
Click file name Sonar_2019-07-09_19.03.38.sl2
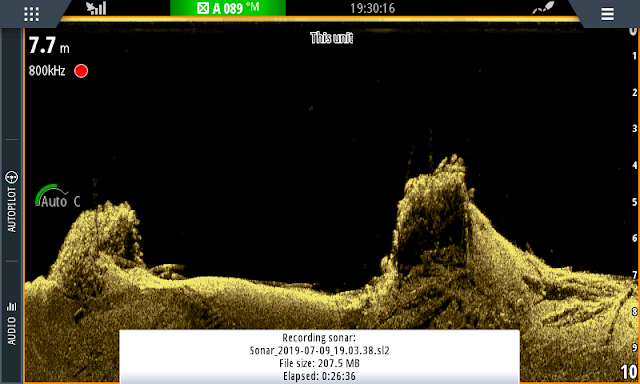point(320,351)
